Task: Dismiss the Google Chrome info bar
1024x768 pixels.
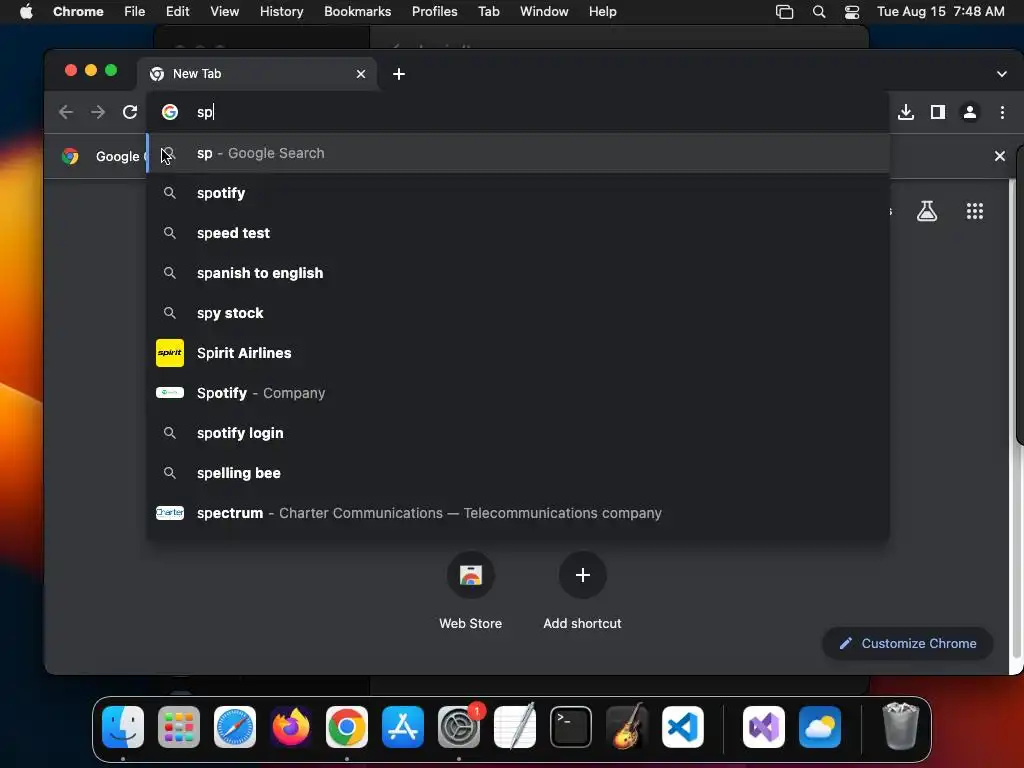Action: pos(1000,156)
